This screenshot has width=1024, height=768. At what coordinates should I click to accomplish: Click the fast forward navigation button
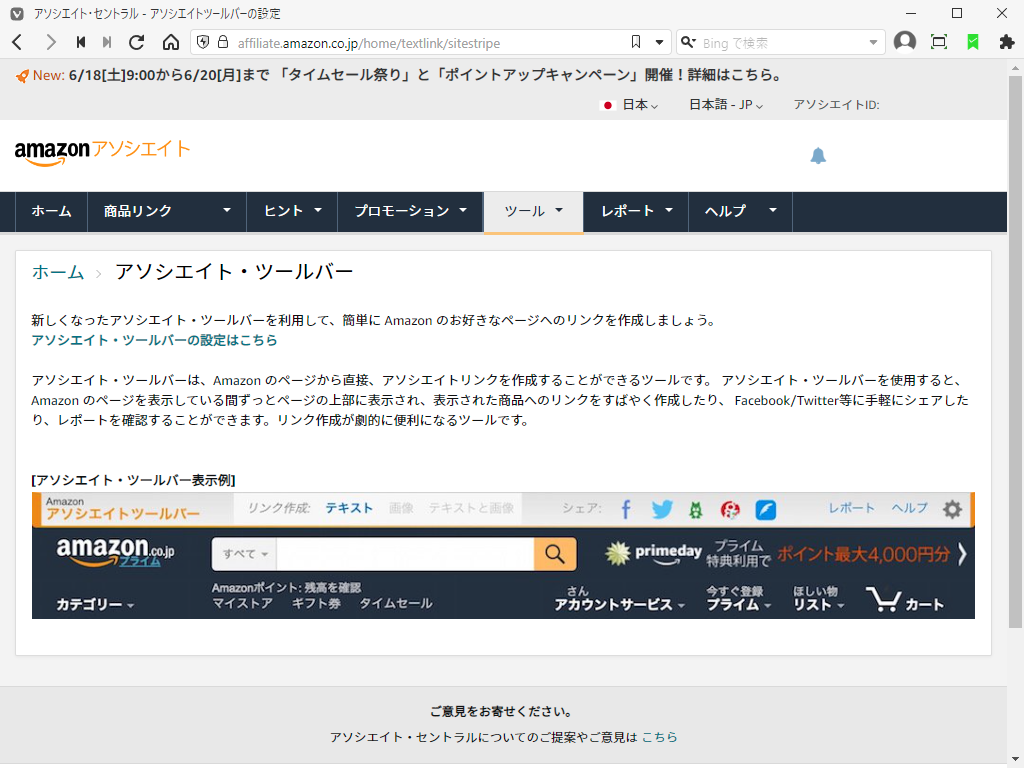[106, 42]
